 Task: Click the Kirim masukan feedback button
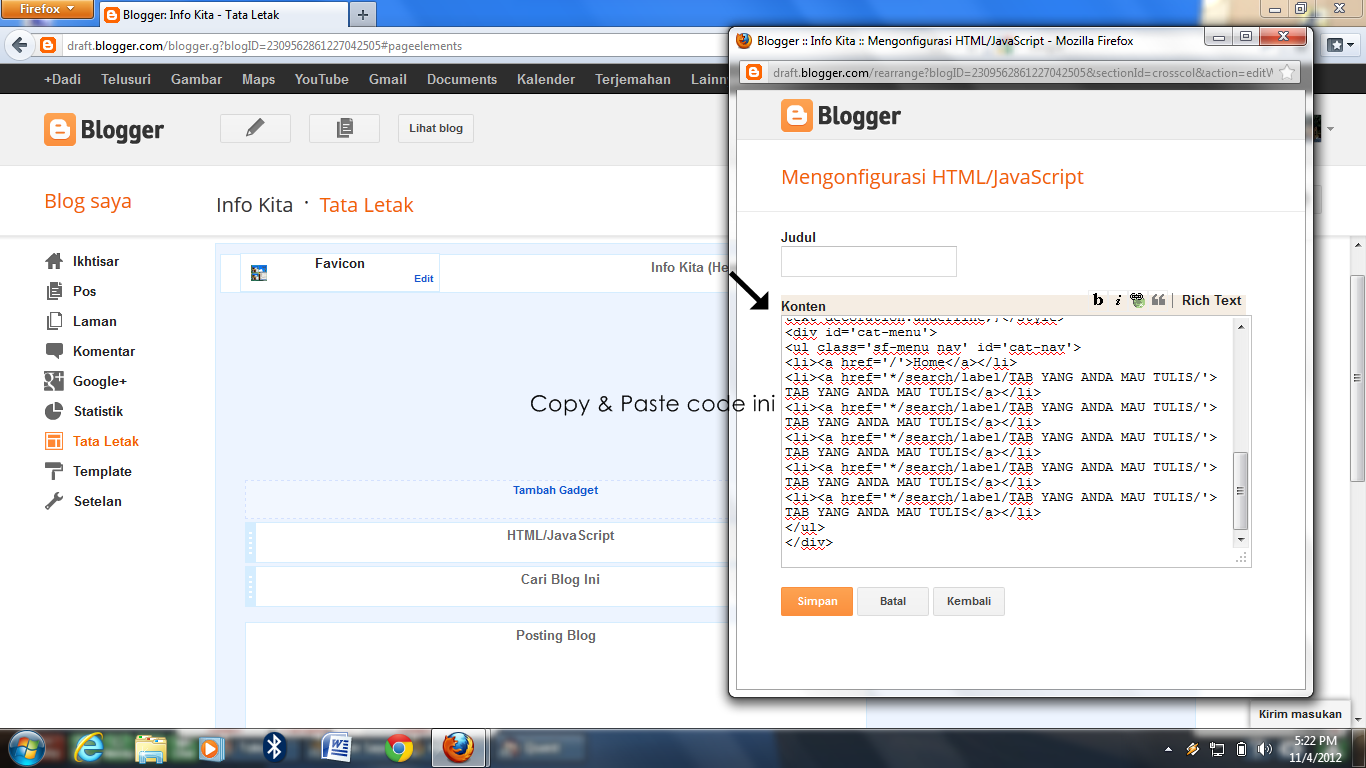tap(1300, 714)
